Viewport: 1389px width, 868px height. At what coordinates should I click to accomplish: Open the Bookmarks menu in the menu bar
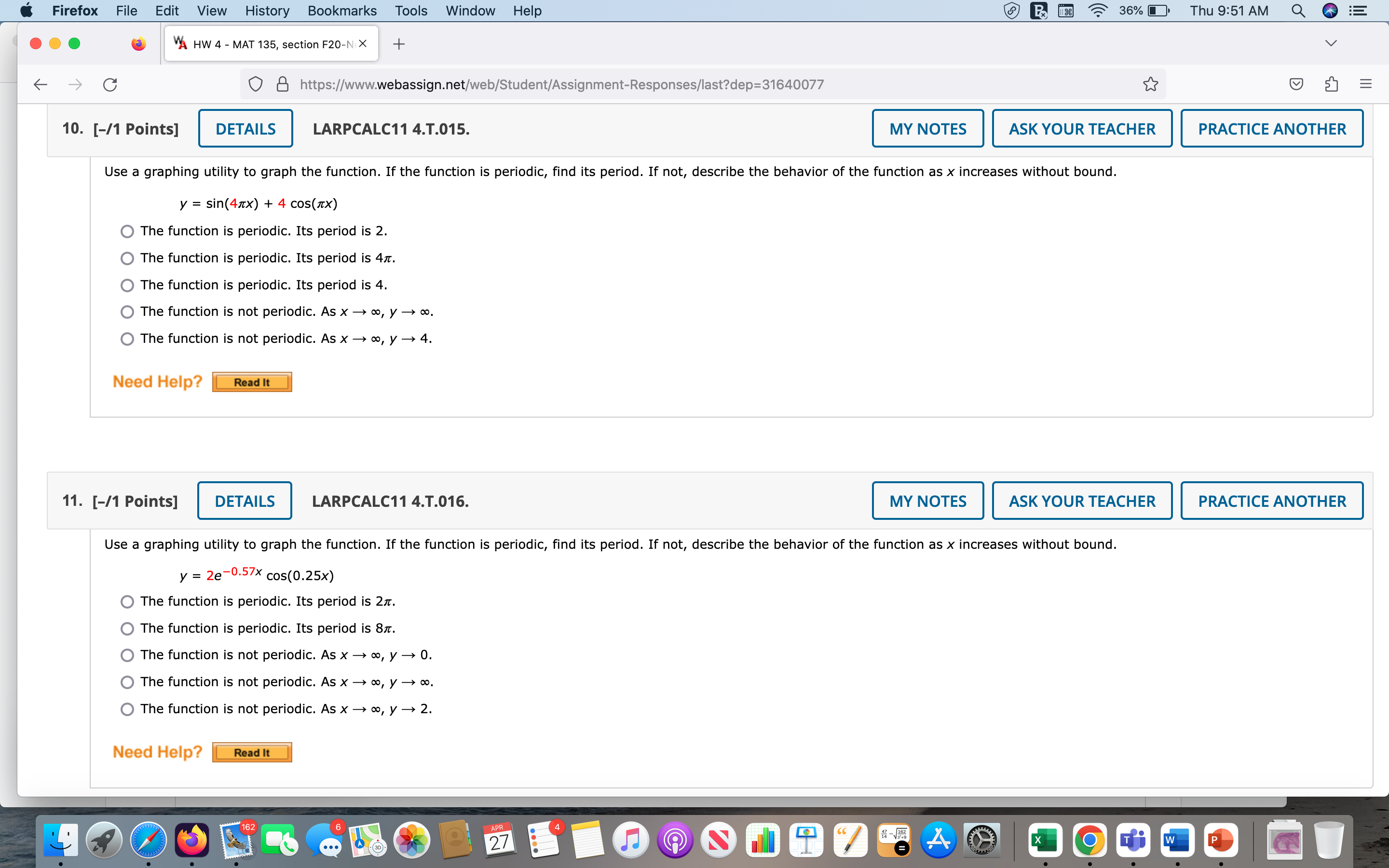[341, 10]
